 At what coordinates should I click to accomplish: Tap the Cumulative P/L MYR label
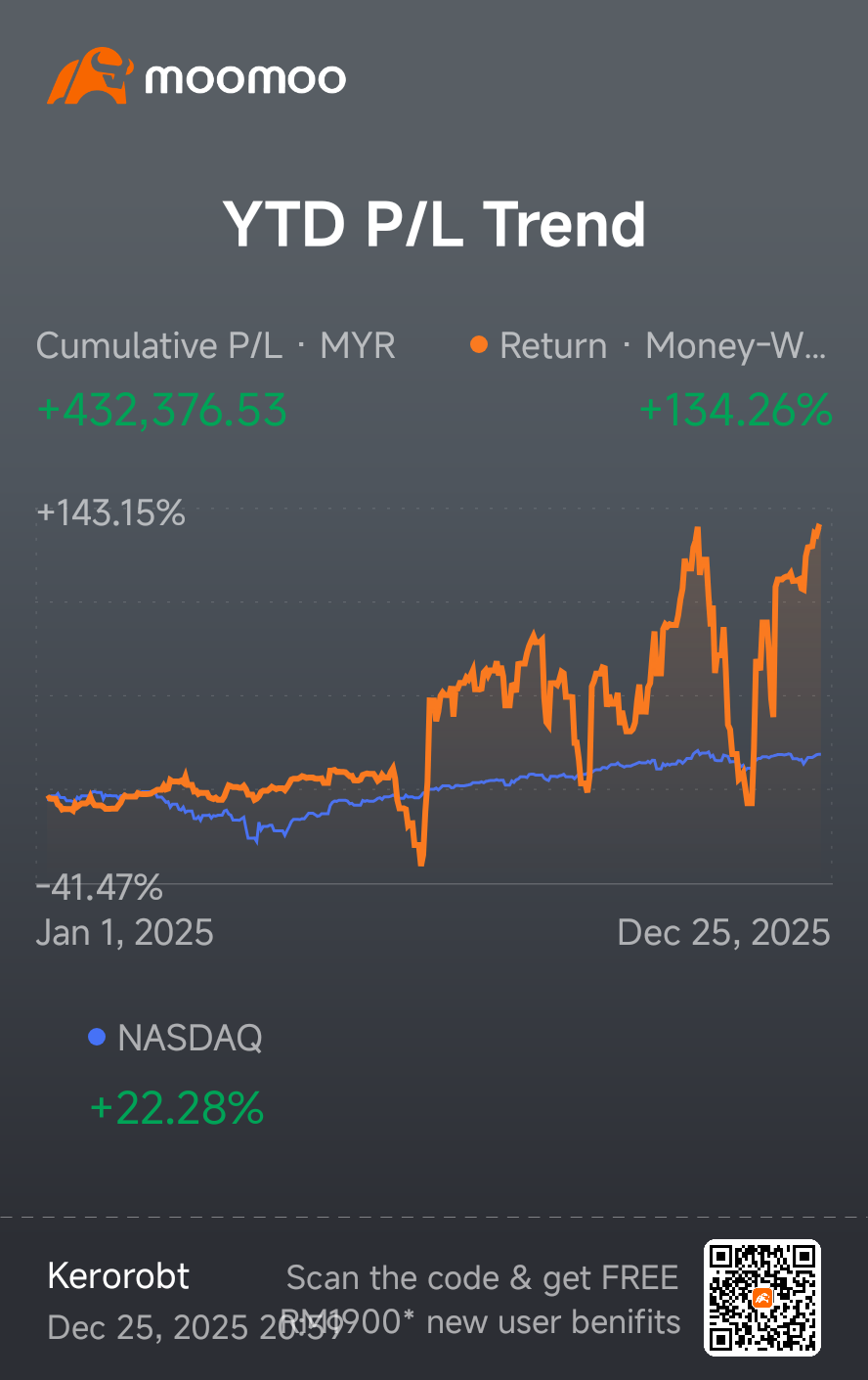[x=216, y=345]
